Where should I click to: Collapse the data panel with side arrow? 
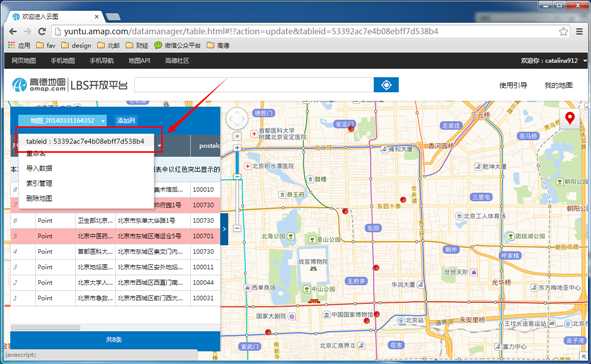point(224,229)
